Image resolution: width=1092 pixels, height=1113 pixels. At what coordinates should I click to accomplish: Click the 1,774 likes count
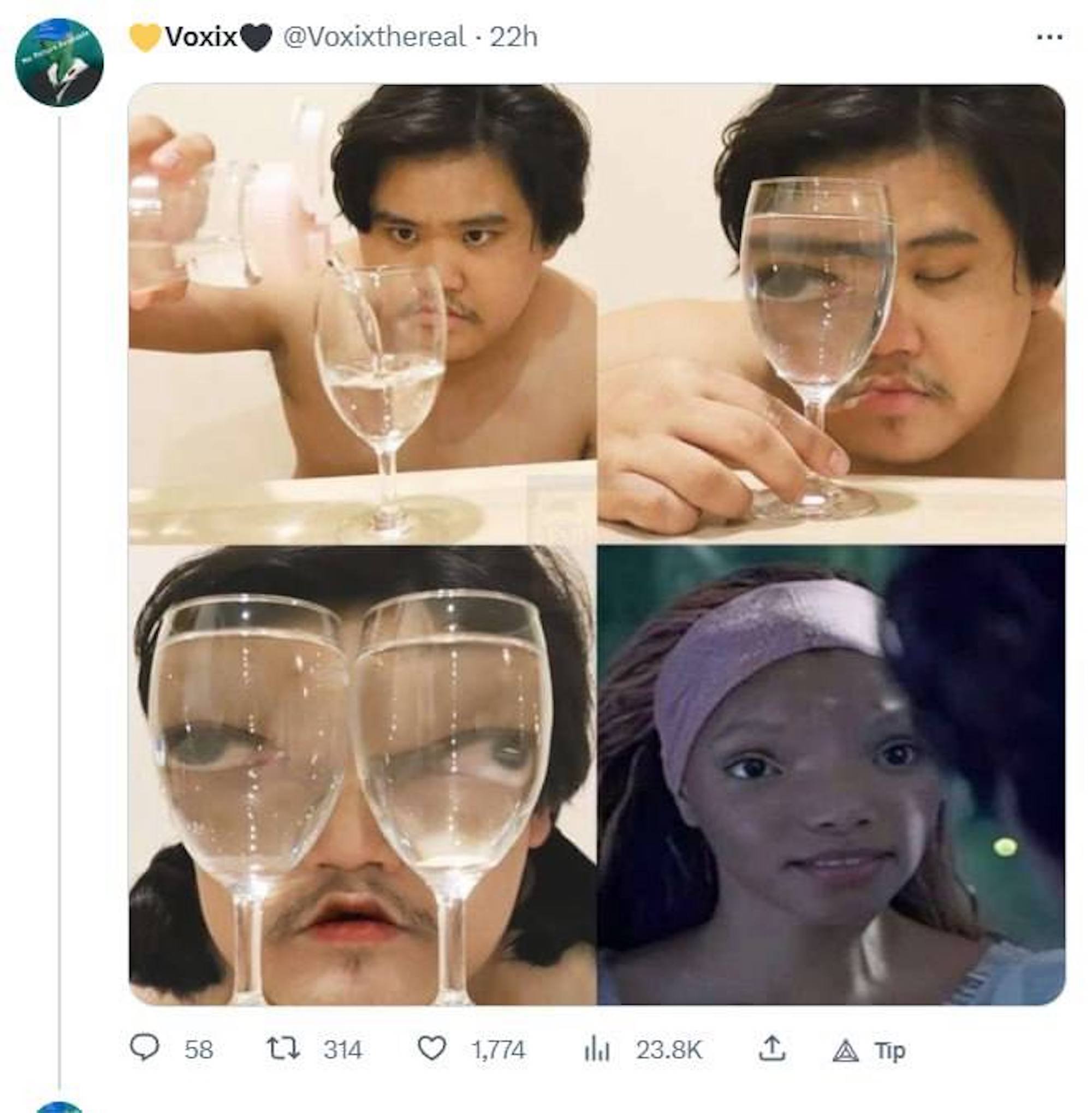pos(498,1050)
